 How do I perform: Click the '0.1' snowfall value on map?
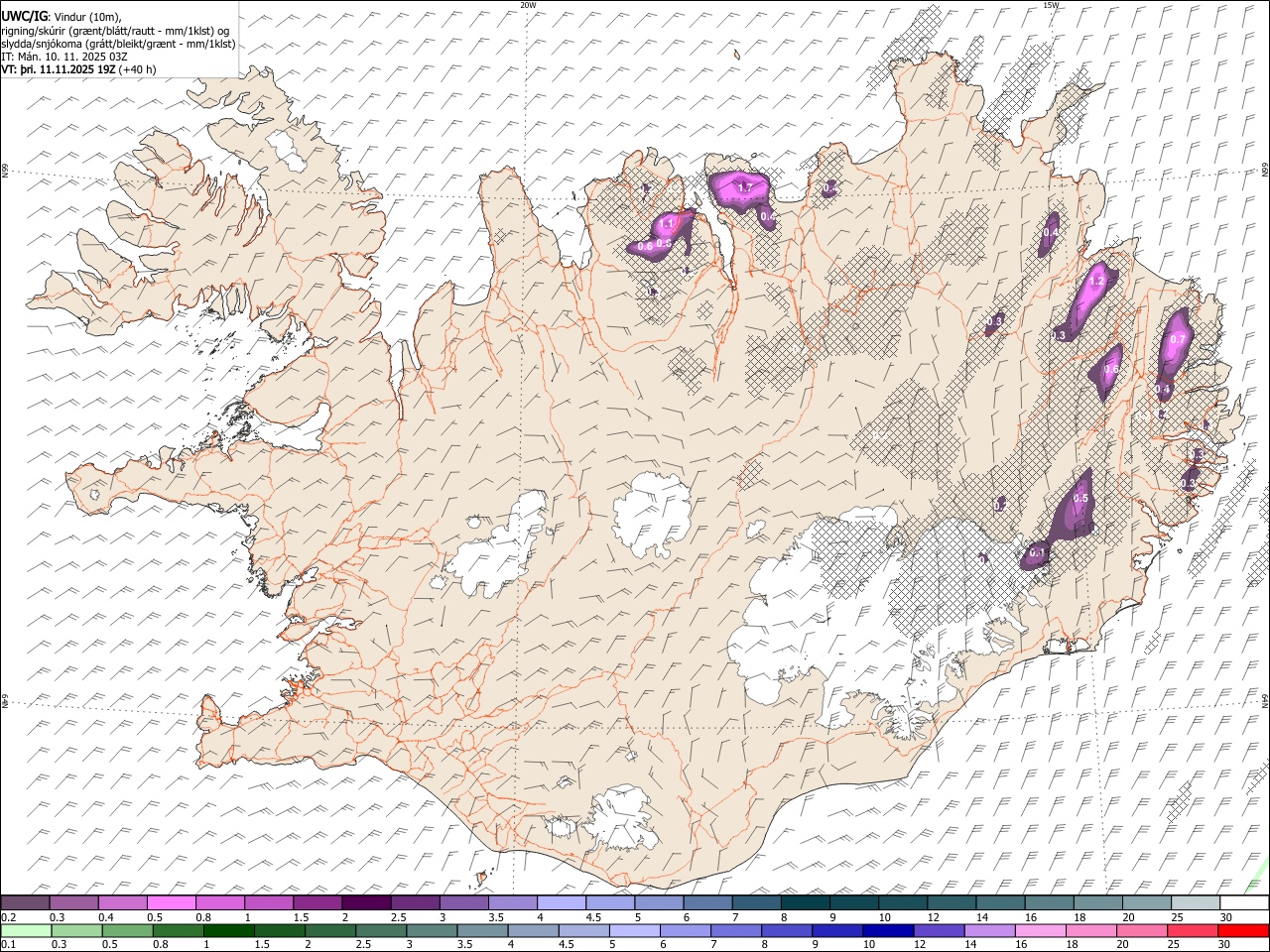[x=1038, y=552]
